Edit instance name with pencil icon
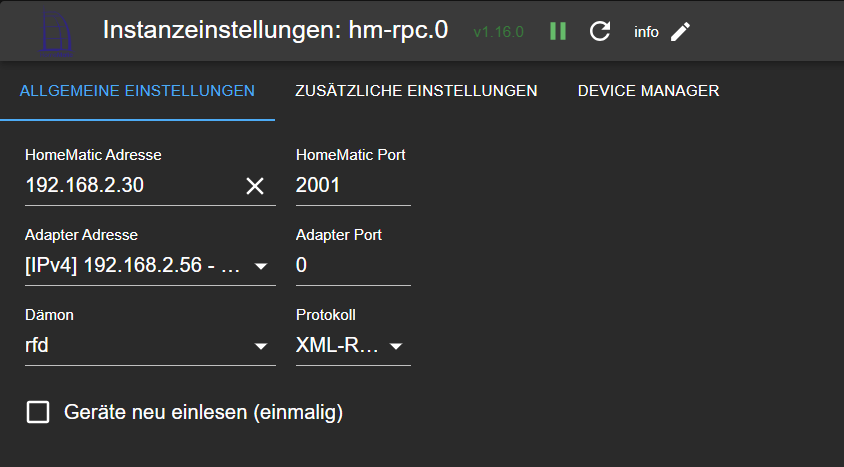This screenshot has width=844, height=467. [x=680, y=32]
